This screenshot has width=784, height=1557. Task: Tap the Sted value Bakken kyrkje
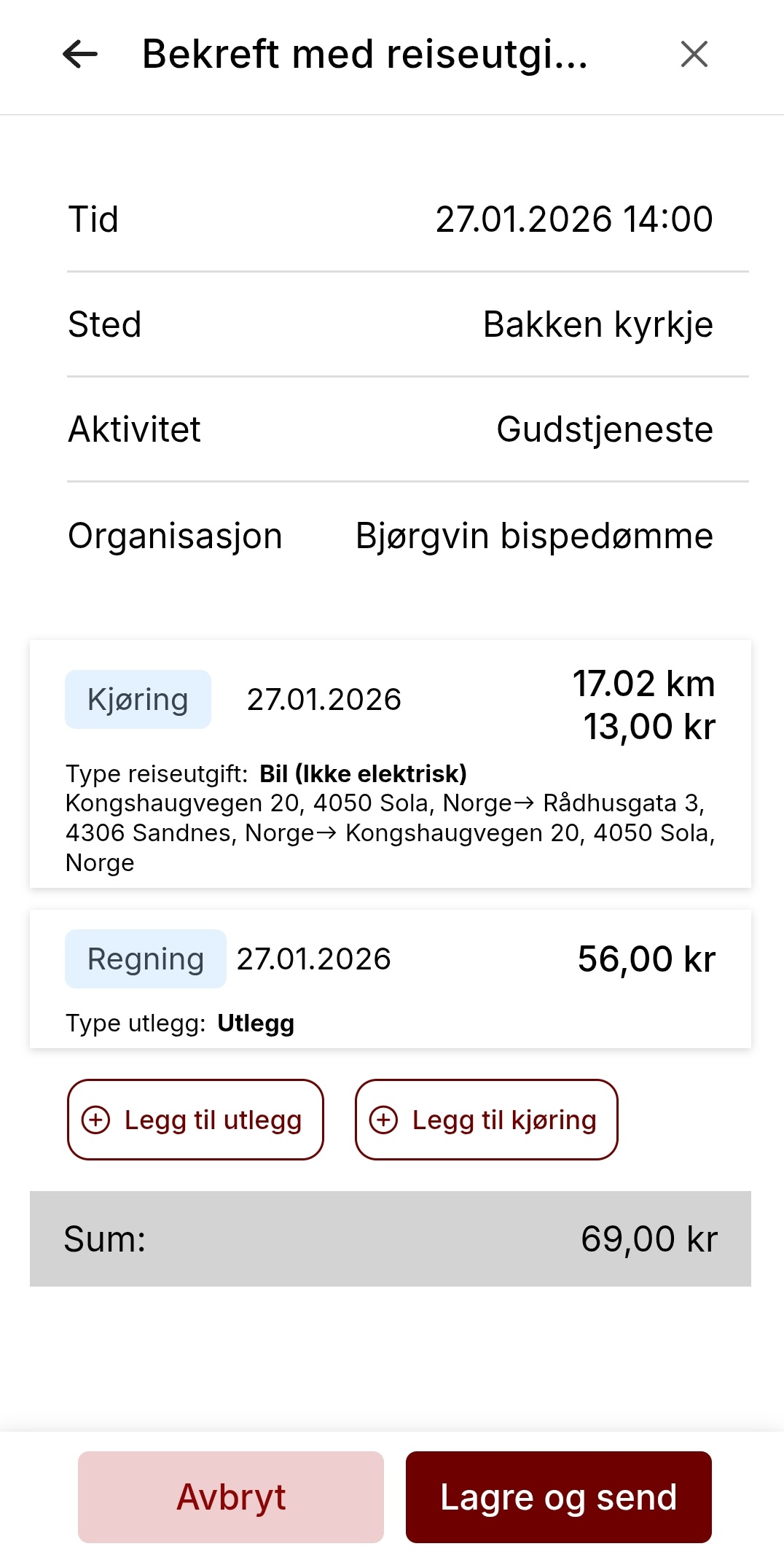pyautogui.click(x=597, y=324)
